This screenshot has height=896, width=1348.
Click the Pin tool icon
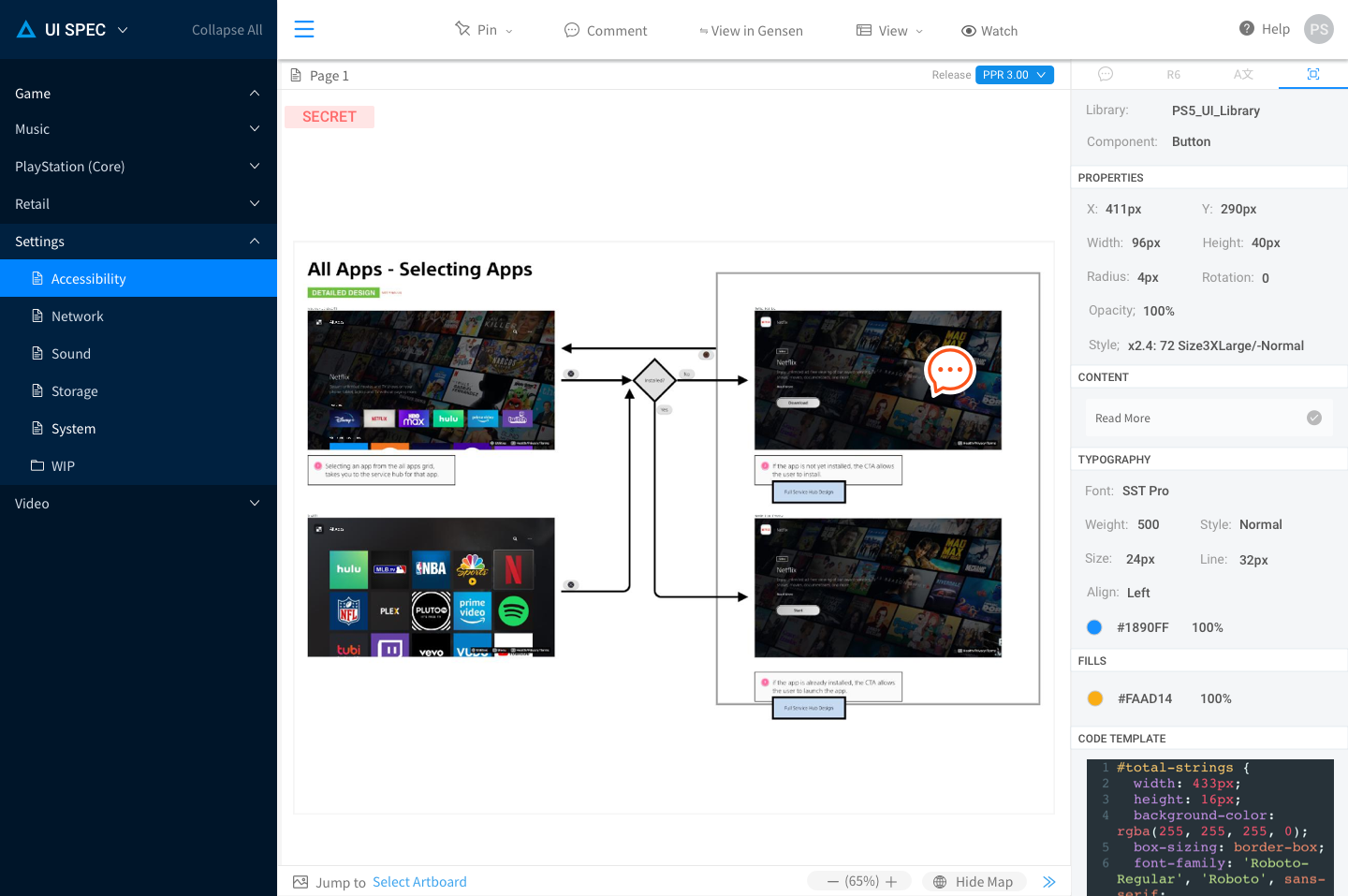pyautogui.click(x=462, y=29)
